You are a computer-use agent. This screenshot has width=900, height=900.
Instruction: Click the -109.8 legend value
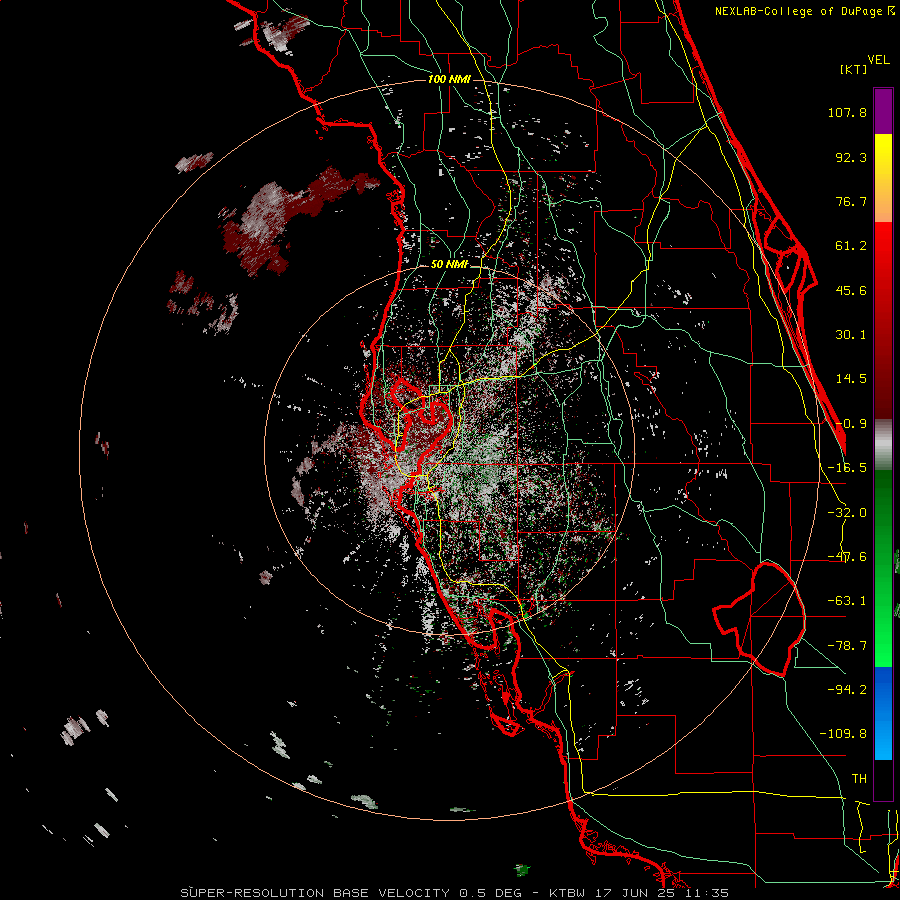click(x=843, y=734)
